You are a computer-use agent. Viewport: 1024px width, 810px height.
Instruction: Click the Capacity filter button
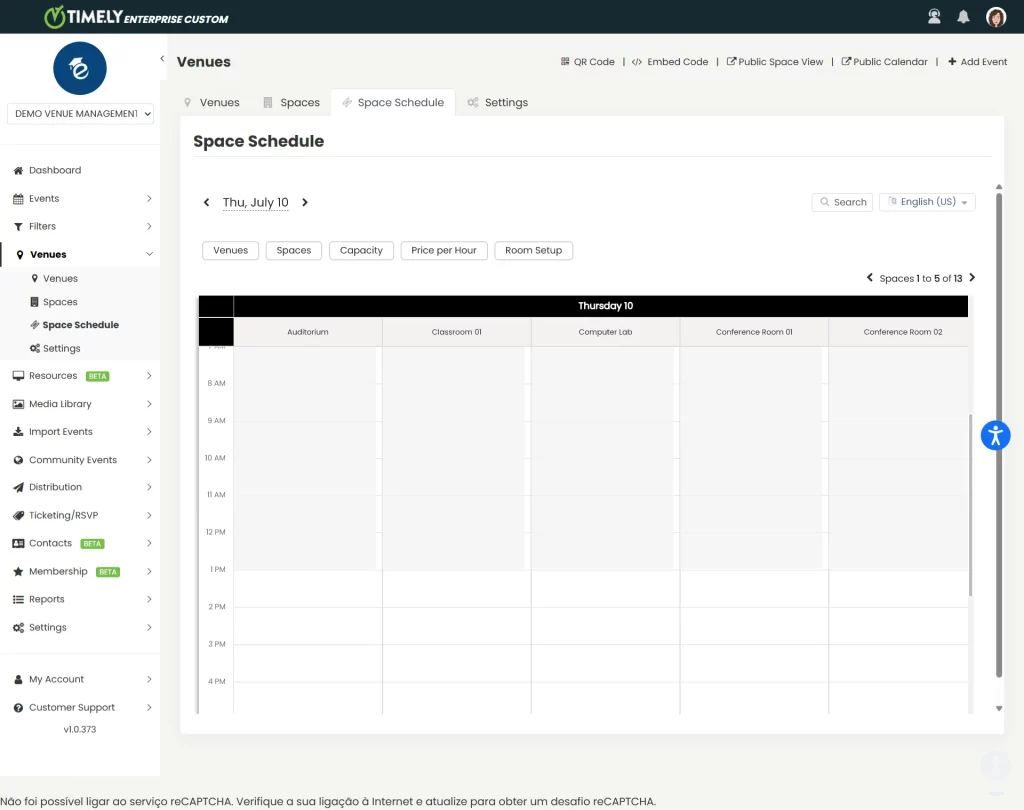(x=361, y=251)
